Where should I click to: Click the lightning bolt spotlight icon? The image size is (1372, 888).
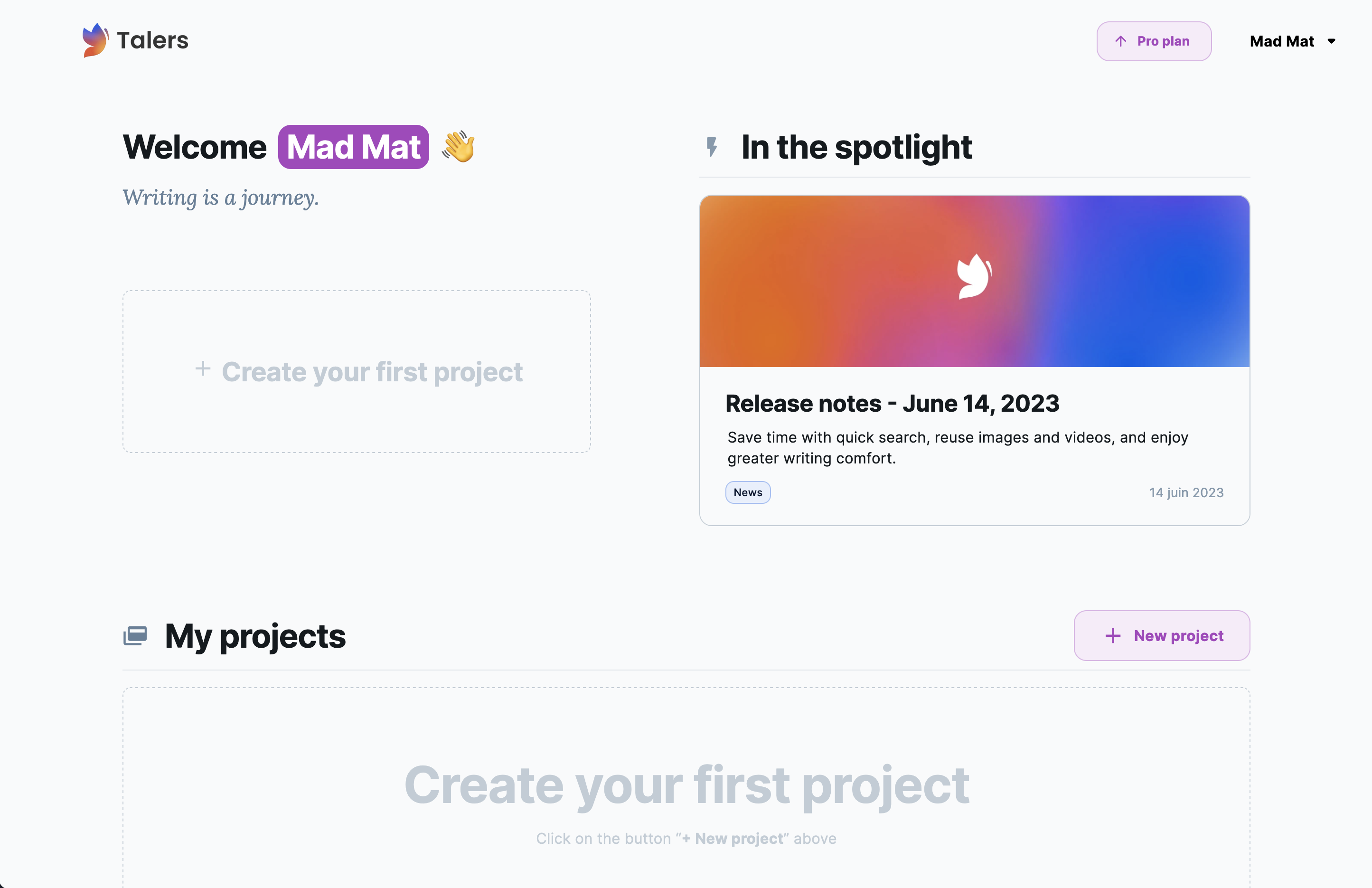pyautogui.click(x=713, y=146)
